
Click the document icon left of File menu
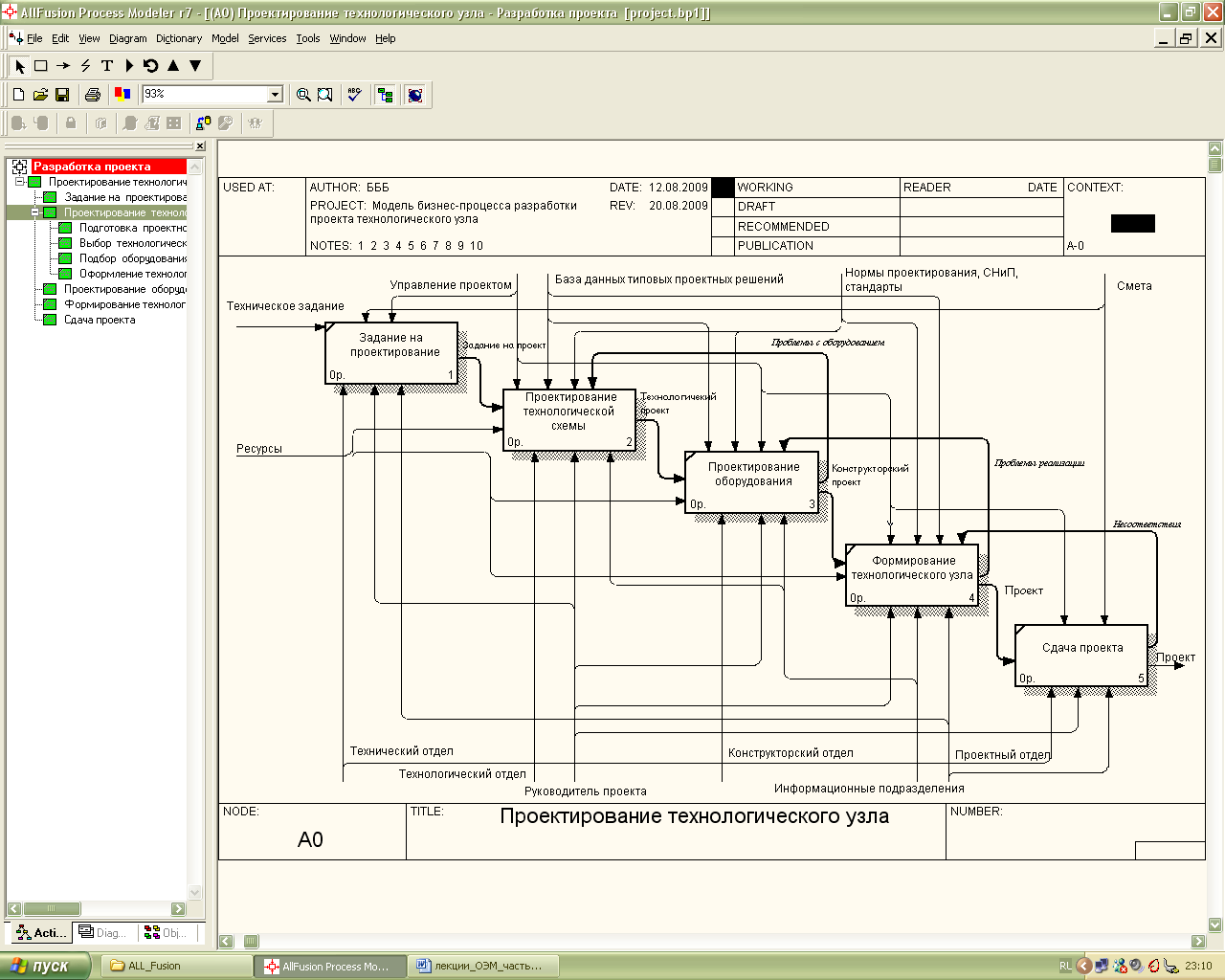(x=15, y=38)
